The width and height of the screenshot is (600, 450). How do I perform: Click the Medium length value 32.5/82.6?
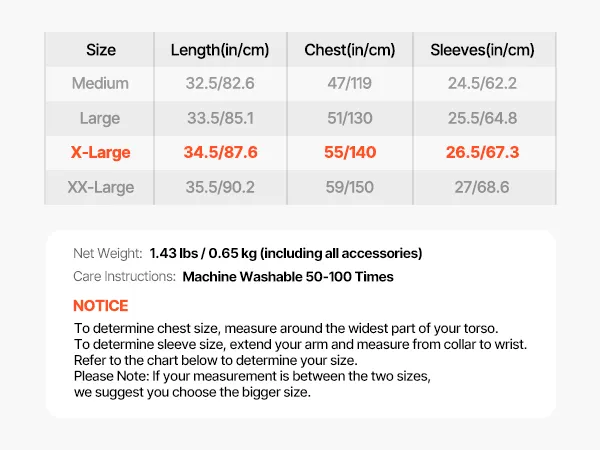[x=220, y=84]
